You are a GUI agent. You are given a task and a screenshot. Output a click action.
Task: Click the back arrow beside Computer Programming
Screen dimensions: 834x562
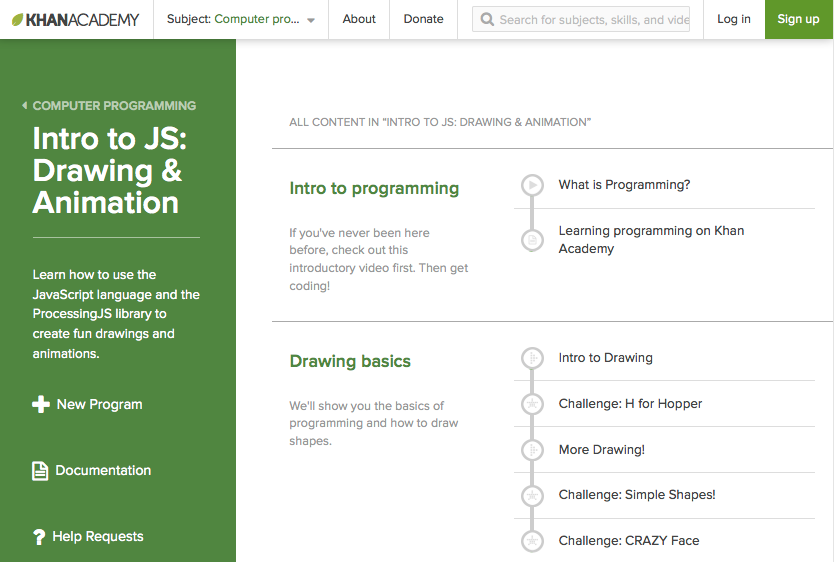pos(24,106)
